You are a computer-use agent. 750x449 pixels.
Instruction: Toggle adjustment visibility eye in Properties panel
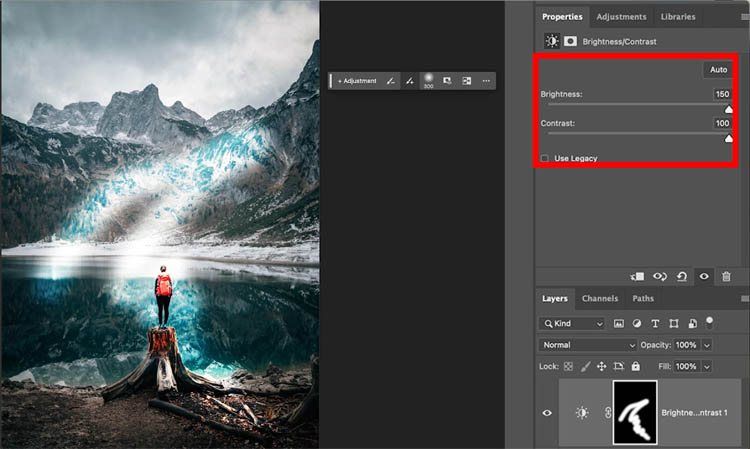coord(705,277)
